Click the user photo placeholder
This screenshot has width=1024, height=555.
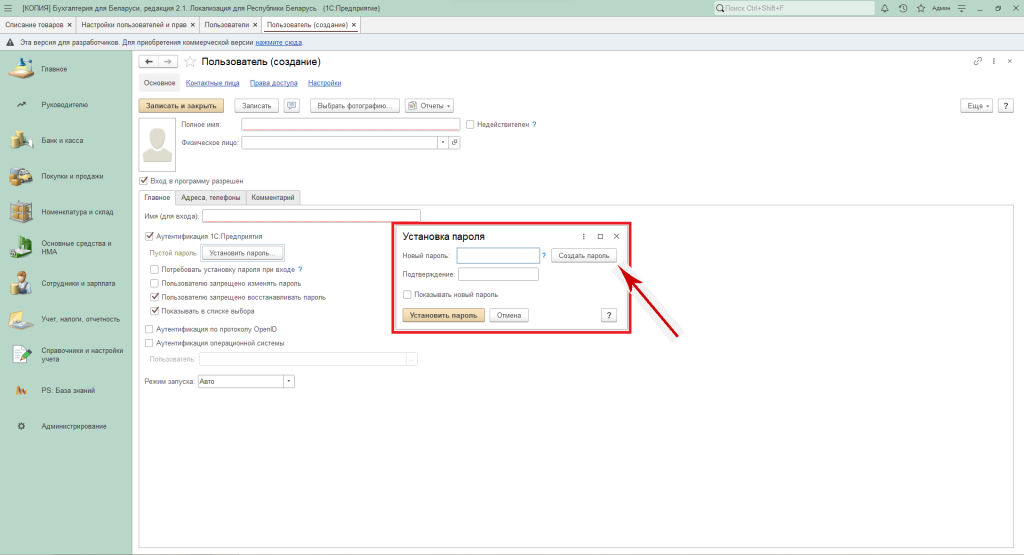155,143
